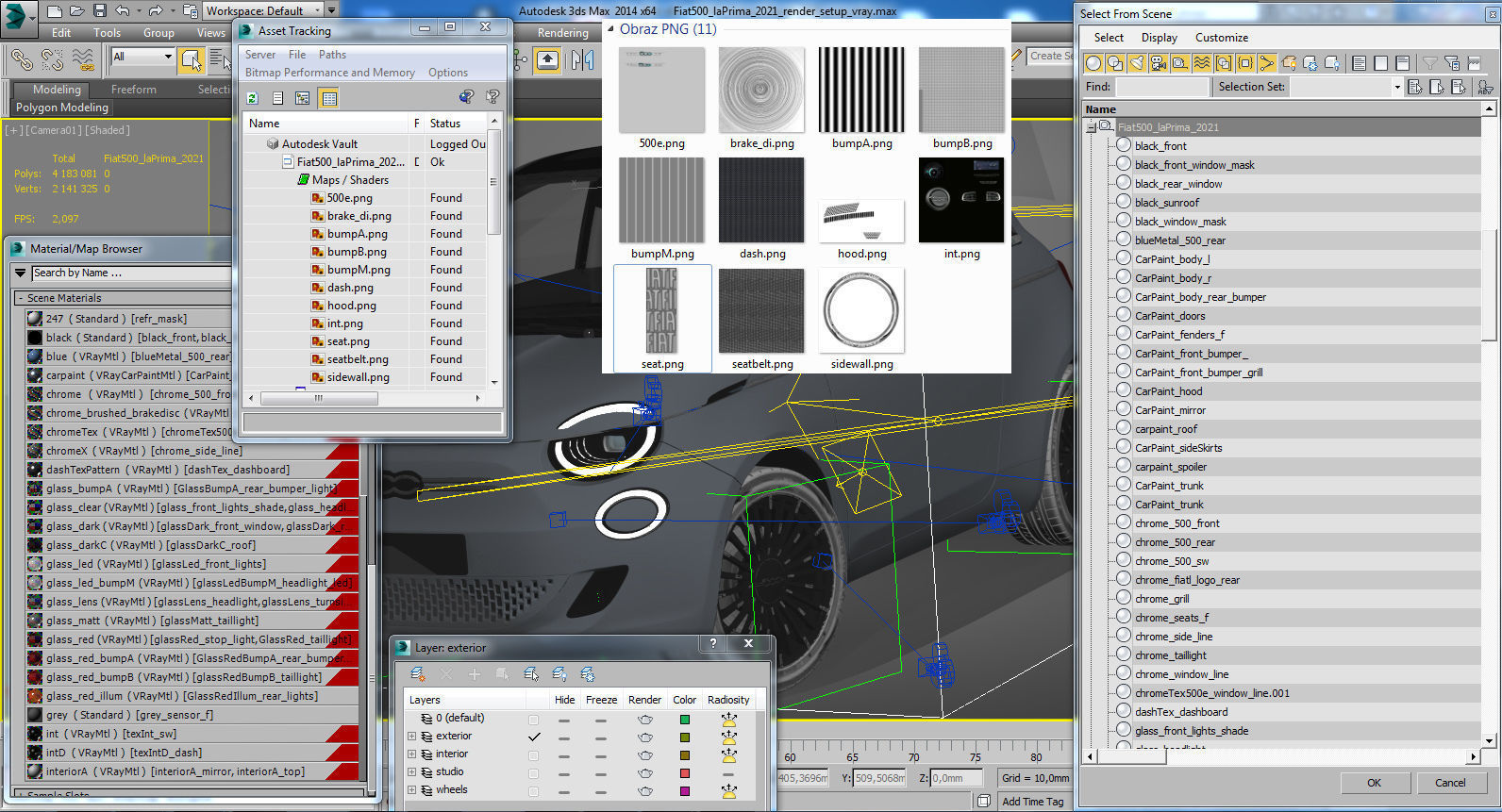Open the Edit menu in 3ds Max
Screen dimensions: 1502x812
click(x=61, y=32)
